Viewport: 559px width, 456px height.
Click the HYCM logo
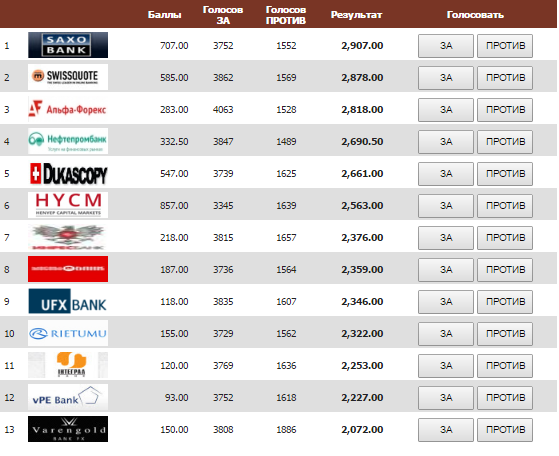pyautogui.click(x=68, y=205)
